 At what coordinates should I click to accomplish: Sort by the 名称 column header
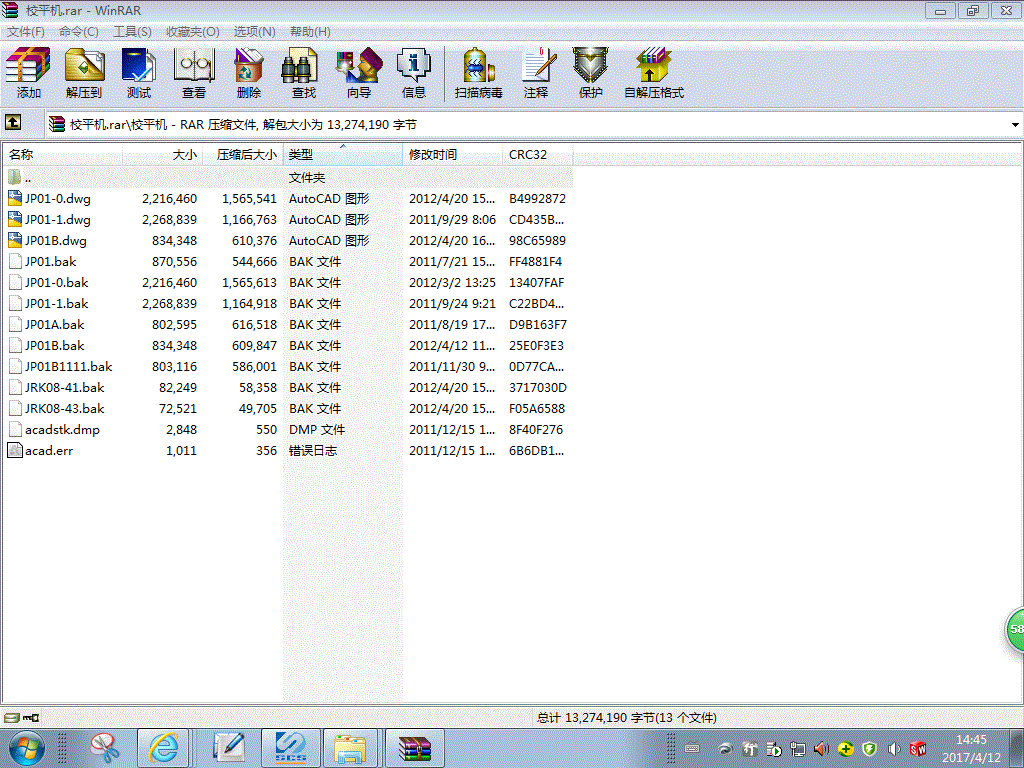tap(63, 155)
